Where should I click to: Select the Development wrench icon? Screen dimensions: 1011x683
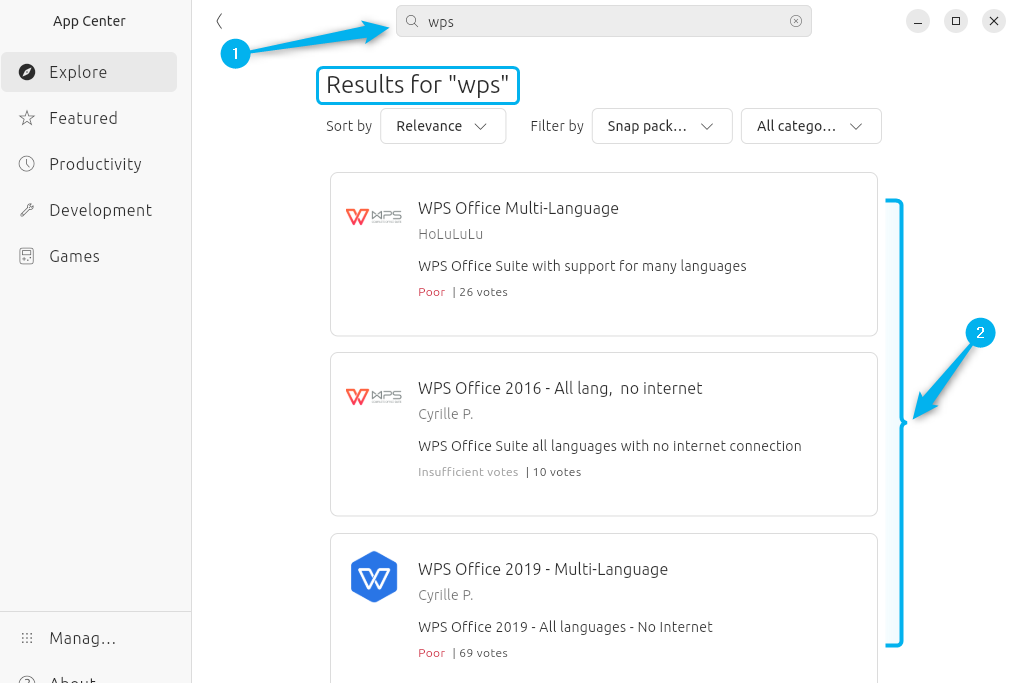click(27, 209)
